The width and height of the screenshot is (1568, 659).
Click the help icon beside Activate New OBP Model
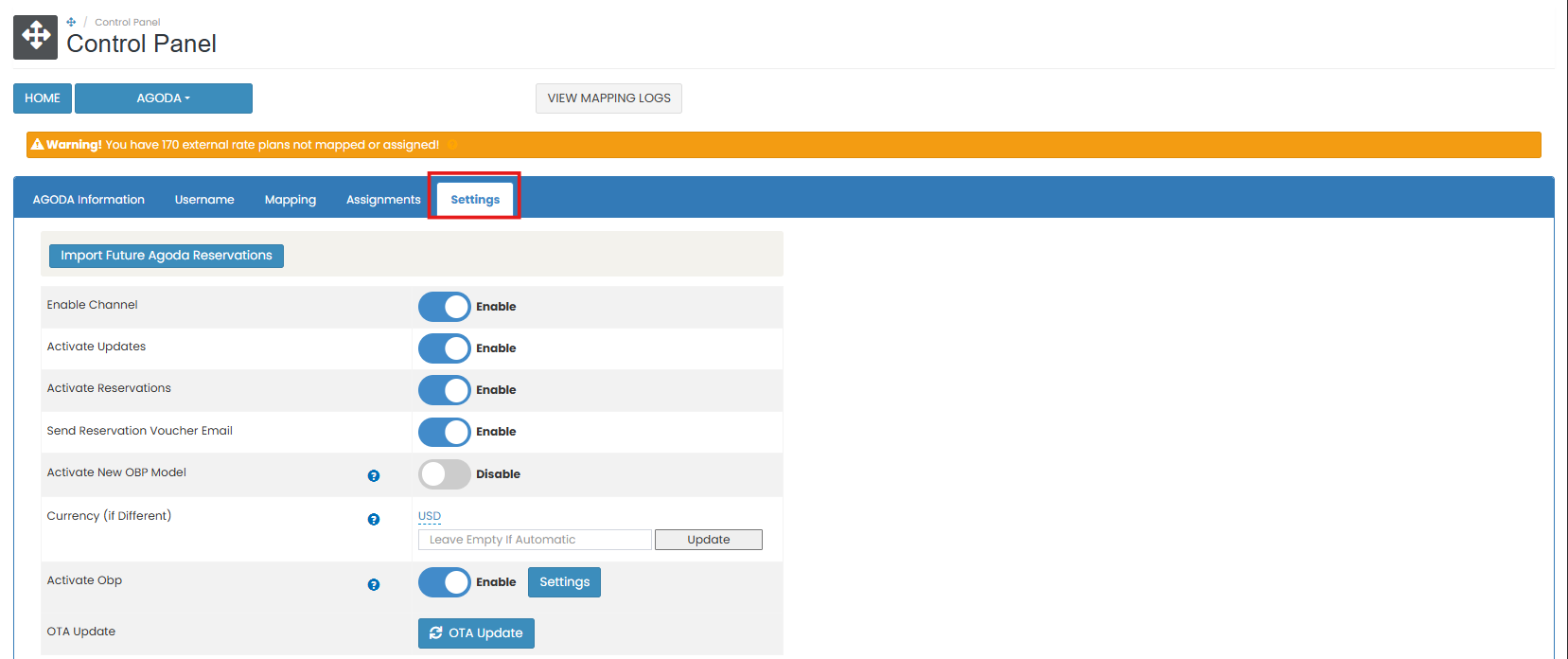click(374, 475)
